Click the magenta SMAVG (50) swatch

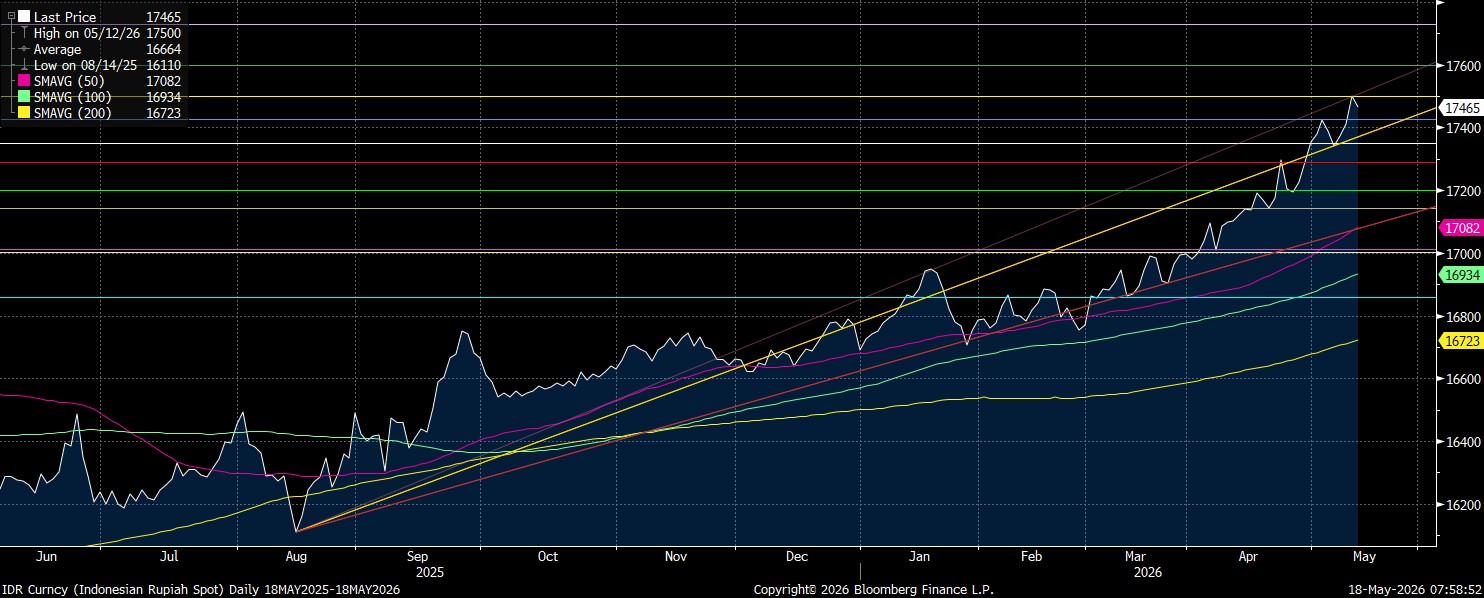pos(24,81)
